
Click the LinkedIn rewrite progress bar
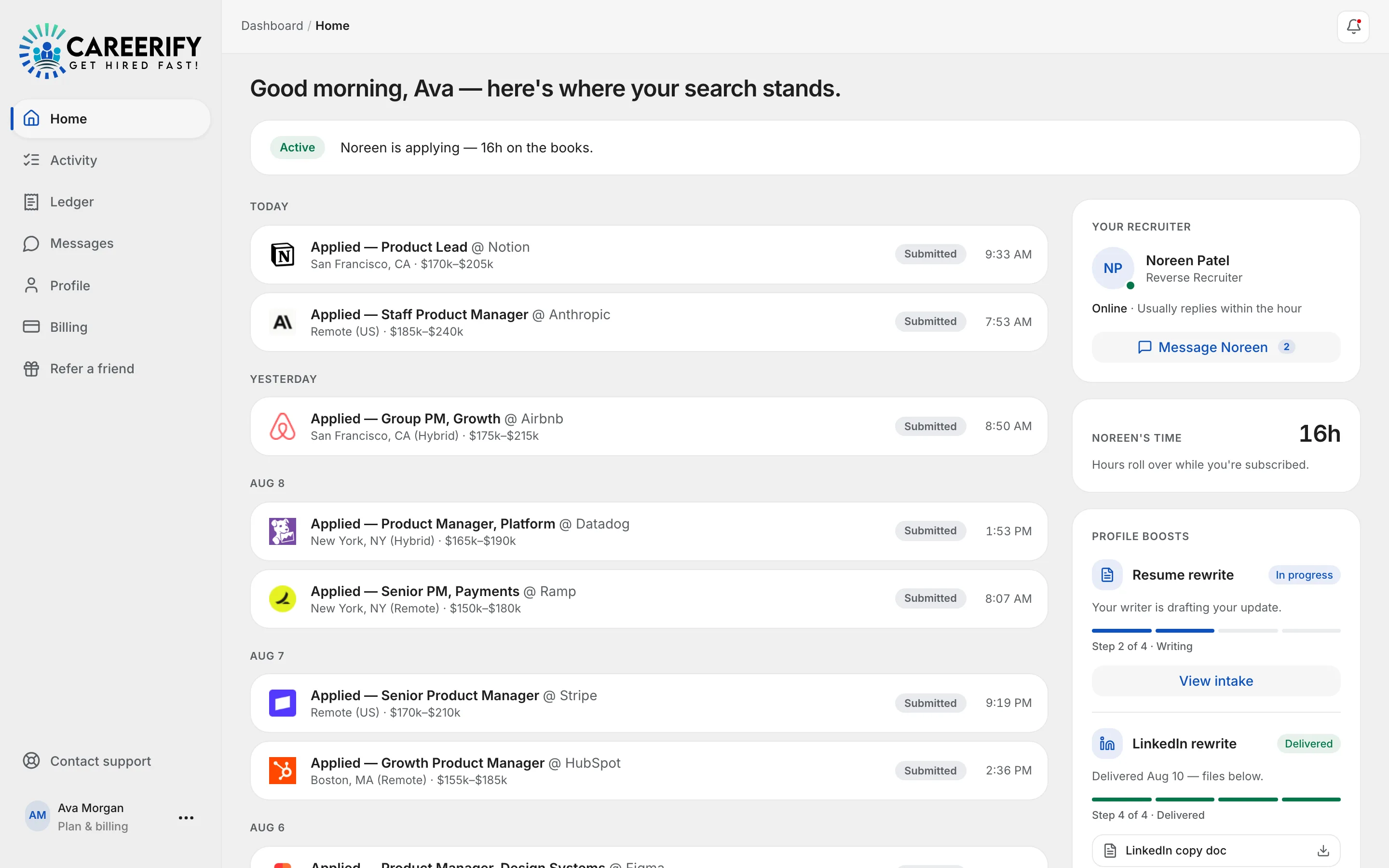coord(1216,799)
